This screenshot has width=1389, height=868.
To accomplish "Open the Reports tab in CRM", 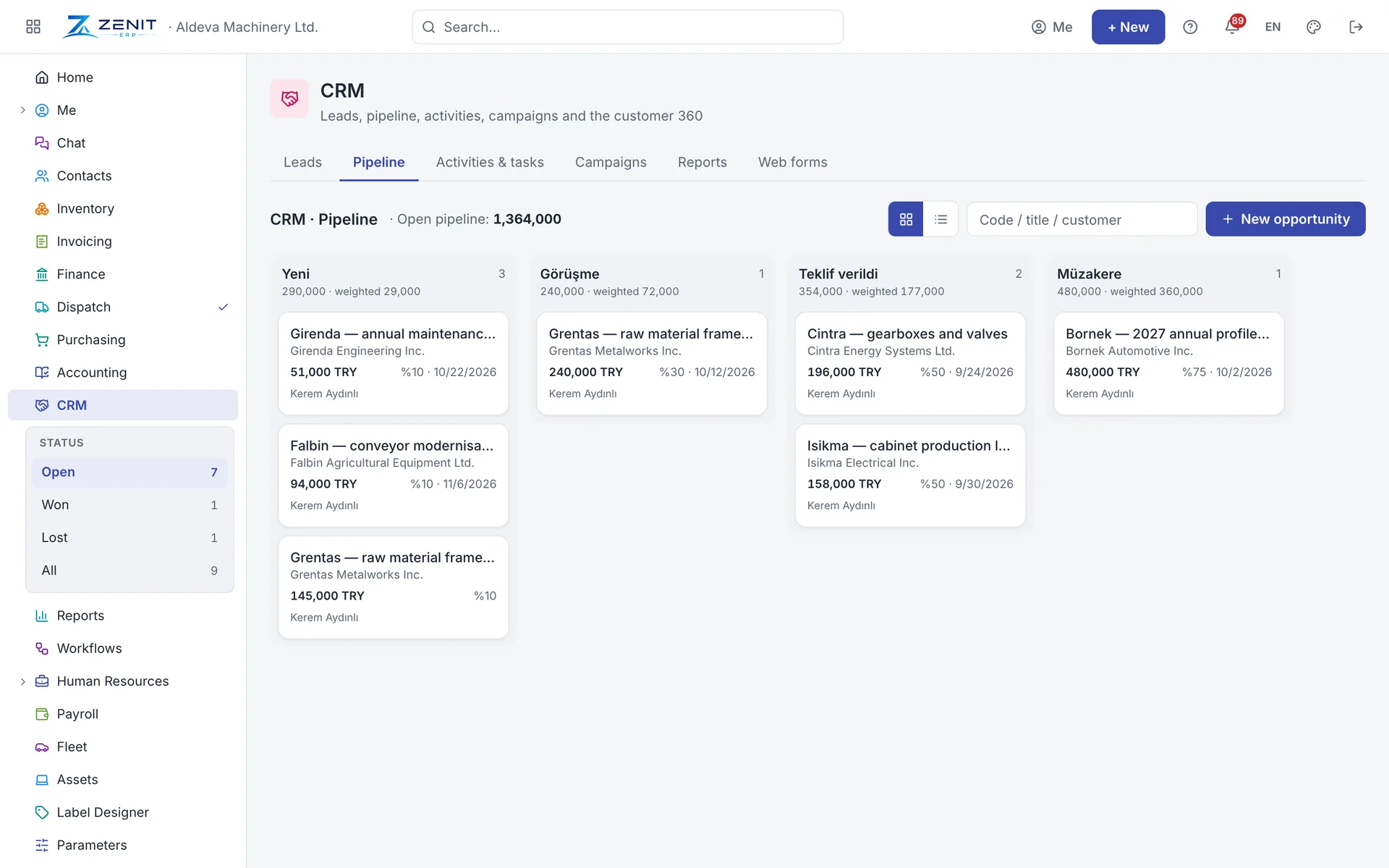I will 702,162.
